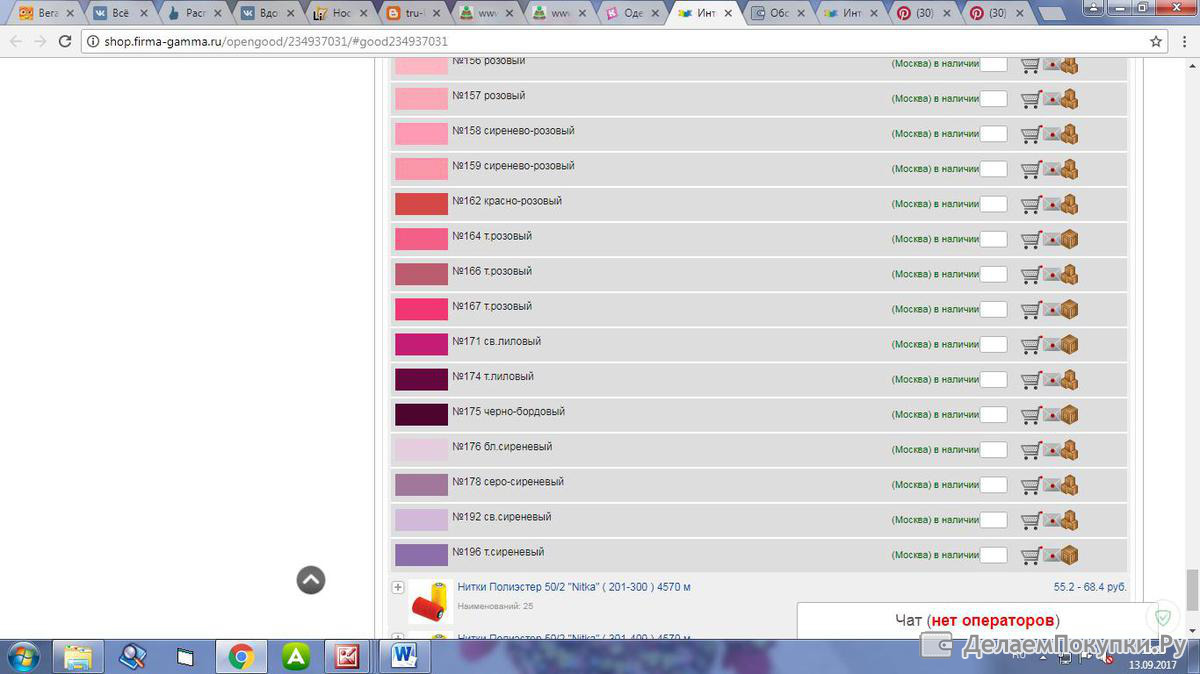This screenshot has width=1200, height=674.
Task: Add №192 св.сиреневый to the cart
Action: [x=1030, y=520]
